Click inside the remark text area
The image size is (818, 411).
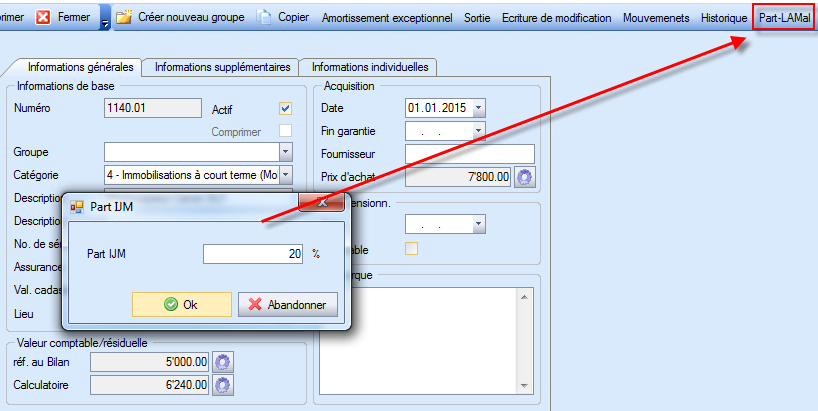coord(419,341)
